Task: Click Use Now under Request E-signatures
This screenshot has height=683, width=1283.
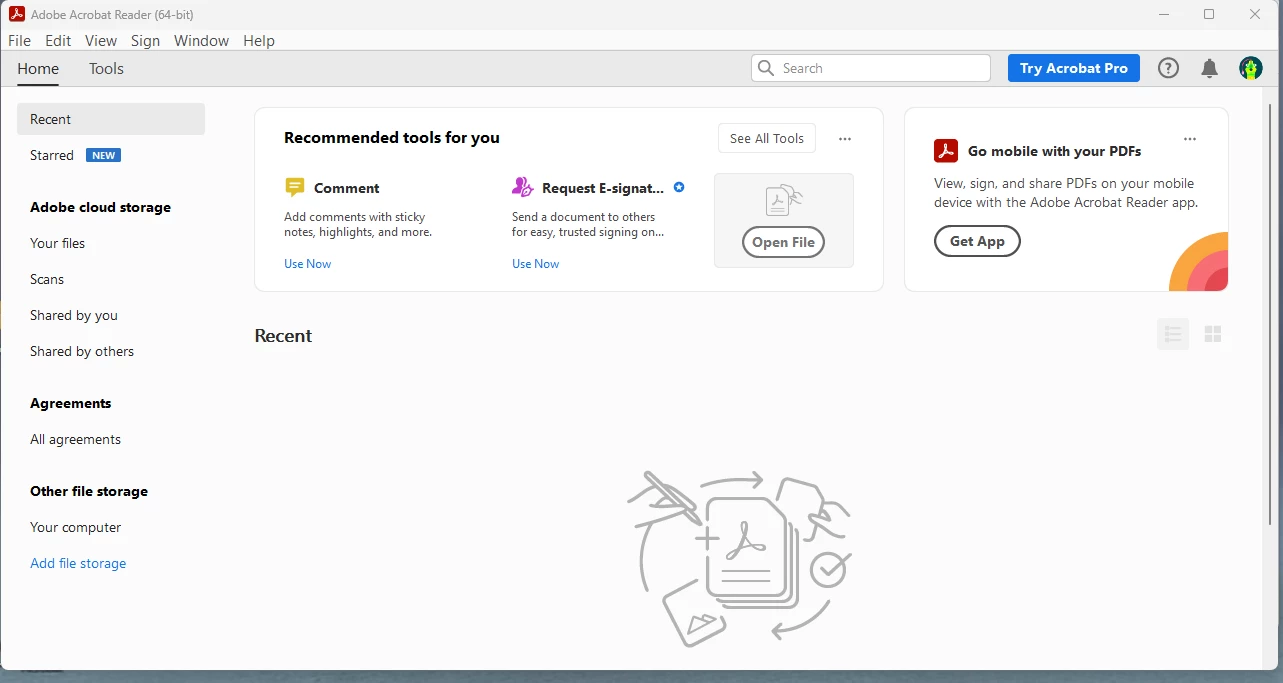Action: 535,264
